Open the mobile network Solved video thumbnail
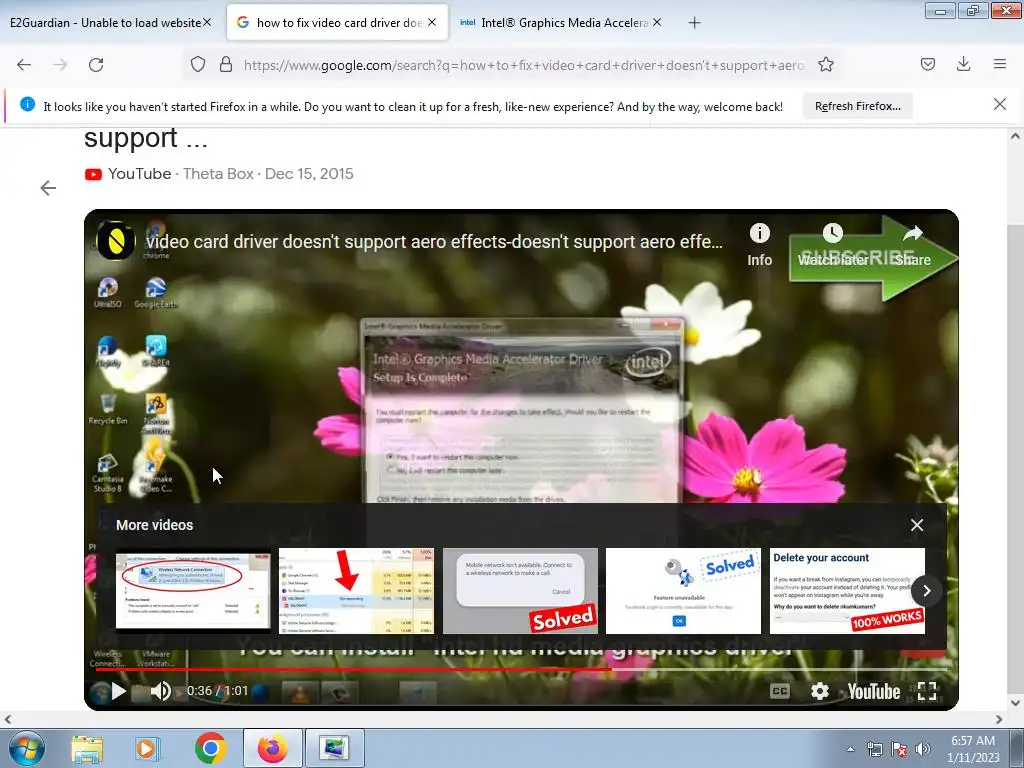 [520, 590]
